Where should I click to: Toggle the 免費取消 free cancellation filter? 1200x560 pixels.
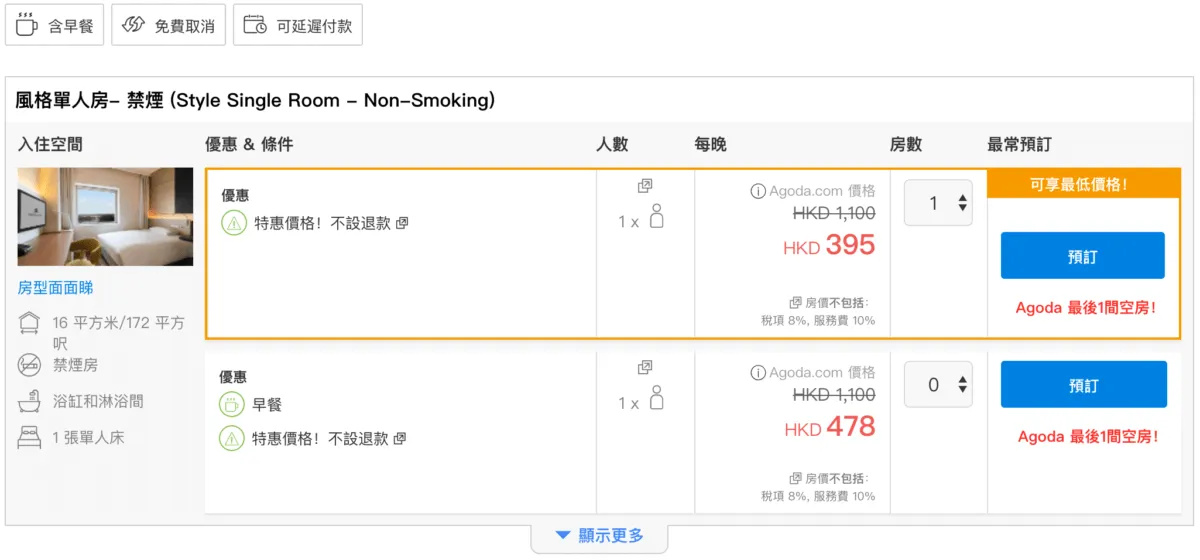coord(169,25)
